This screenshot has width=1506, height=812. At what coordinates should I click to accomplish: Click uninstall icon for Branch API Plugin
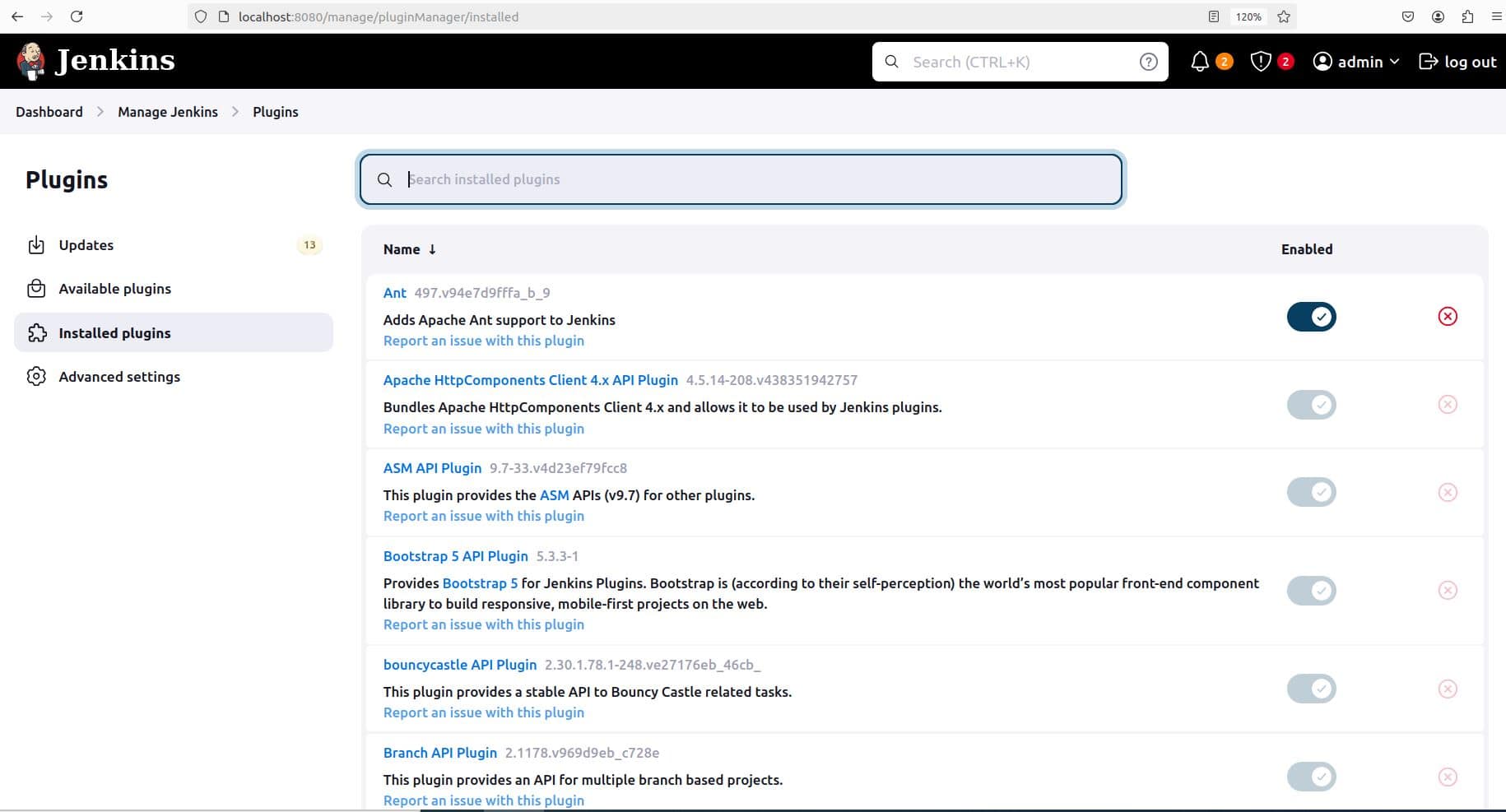tap(1448, 777)
